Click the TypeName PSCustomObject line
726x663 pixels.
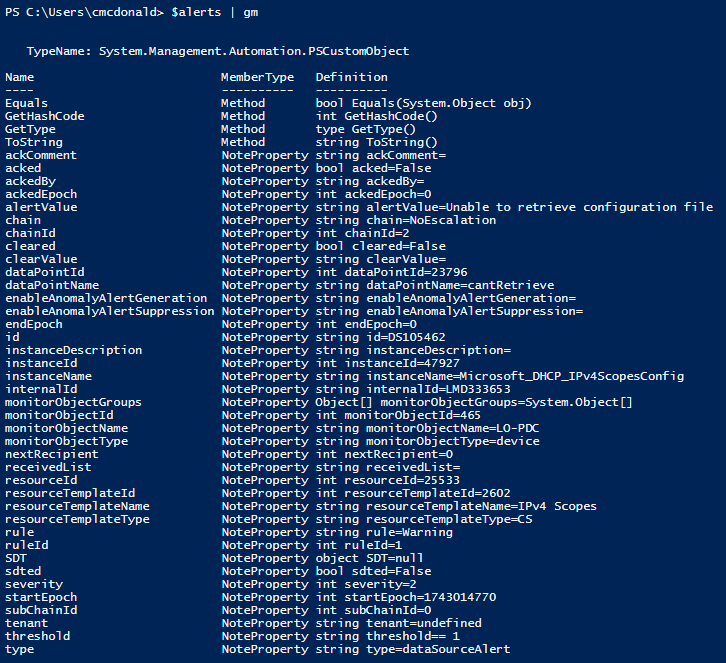pyautogui.click(x=218, y=51)
